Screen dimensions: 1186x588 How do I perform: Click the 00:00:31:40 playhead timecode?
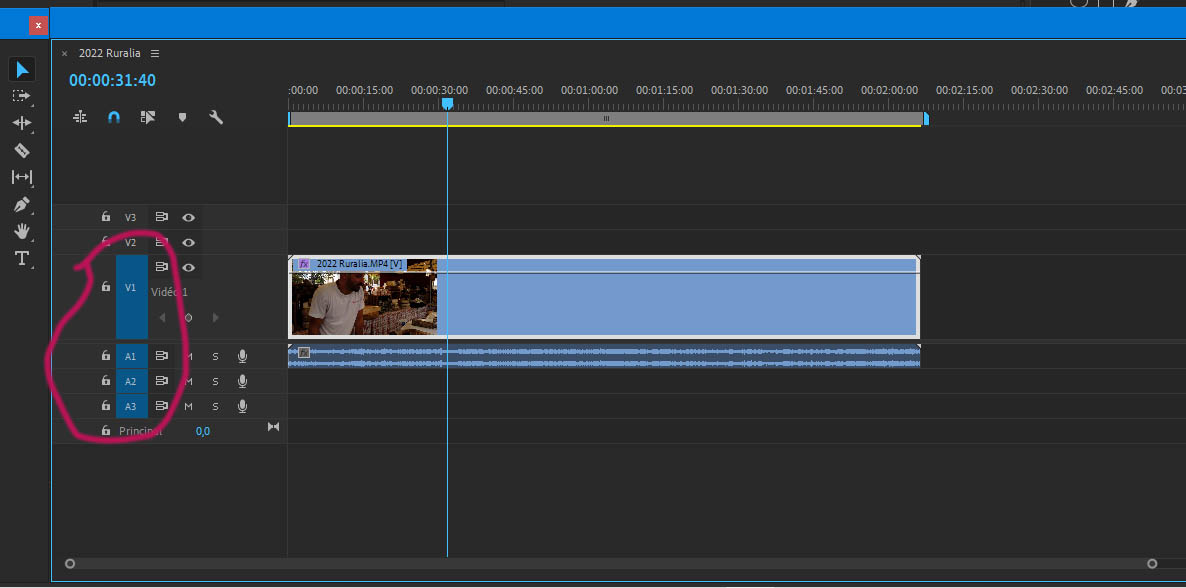click(112, 81)
